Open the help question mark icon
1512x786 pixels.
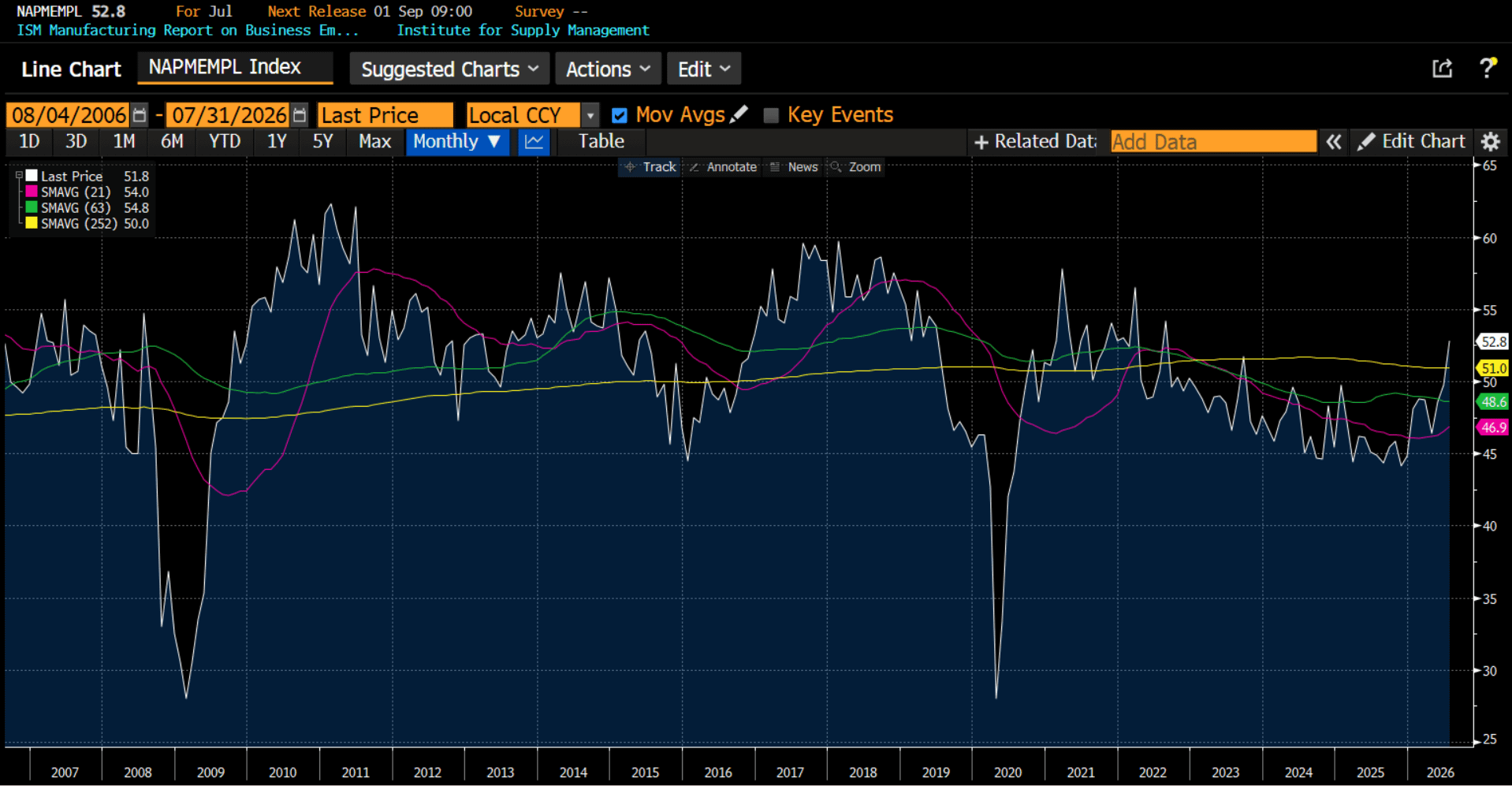pyautogui.click(x=1487, y=69)
